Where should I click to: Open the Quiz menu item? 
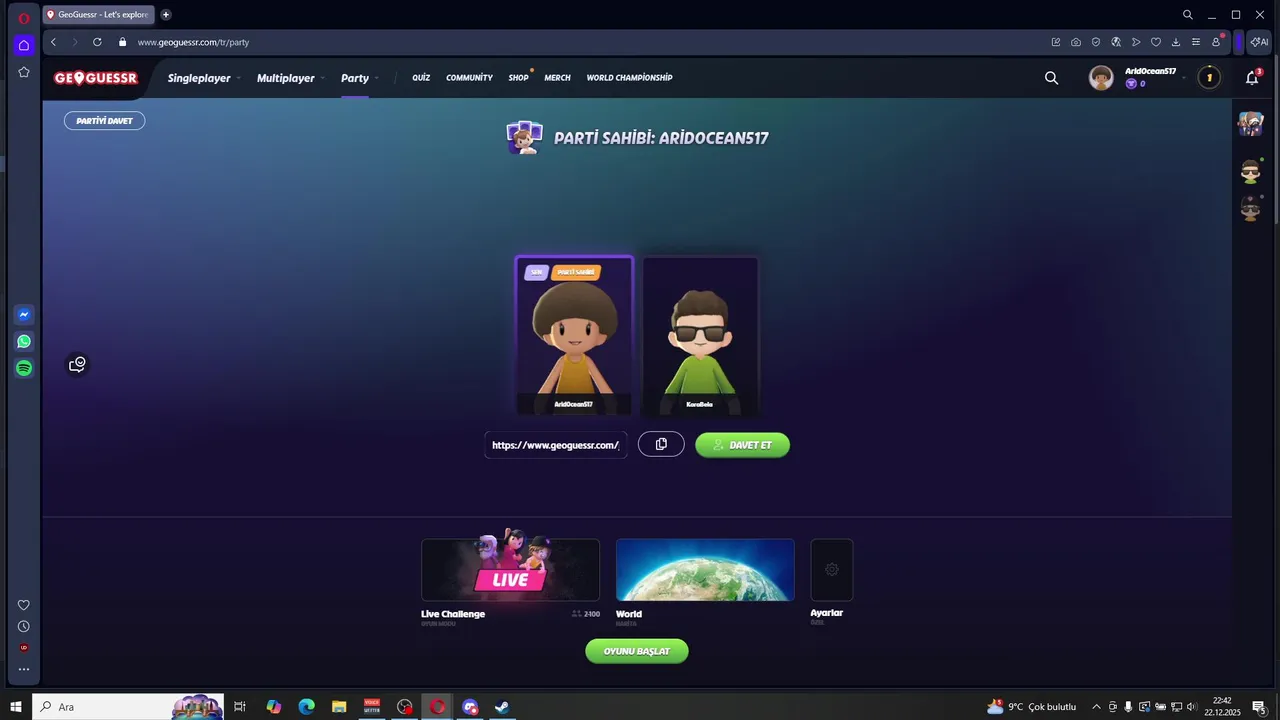421,78
